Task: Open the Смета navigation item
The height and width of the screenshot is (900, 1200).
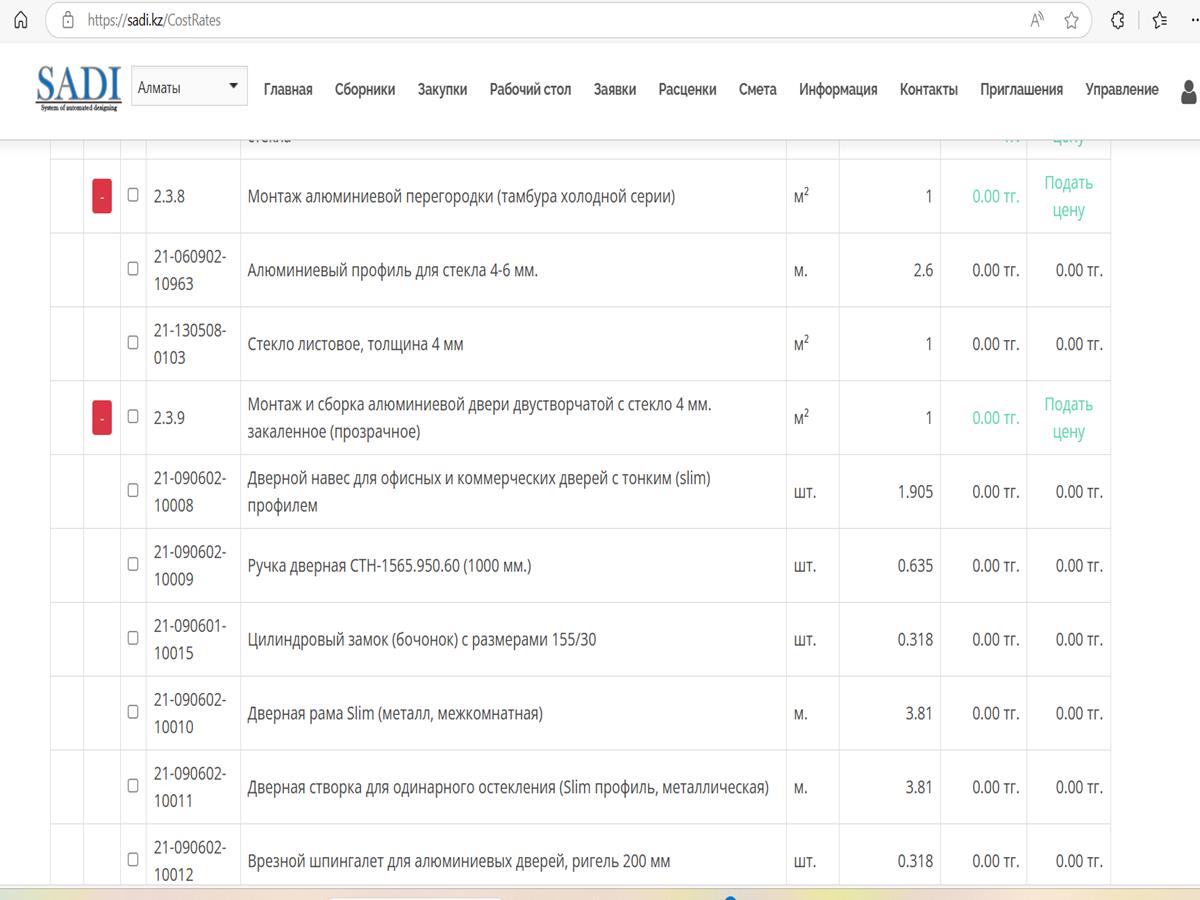Action: (757, 89)
